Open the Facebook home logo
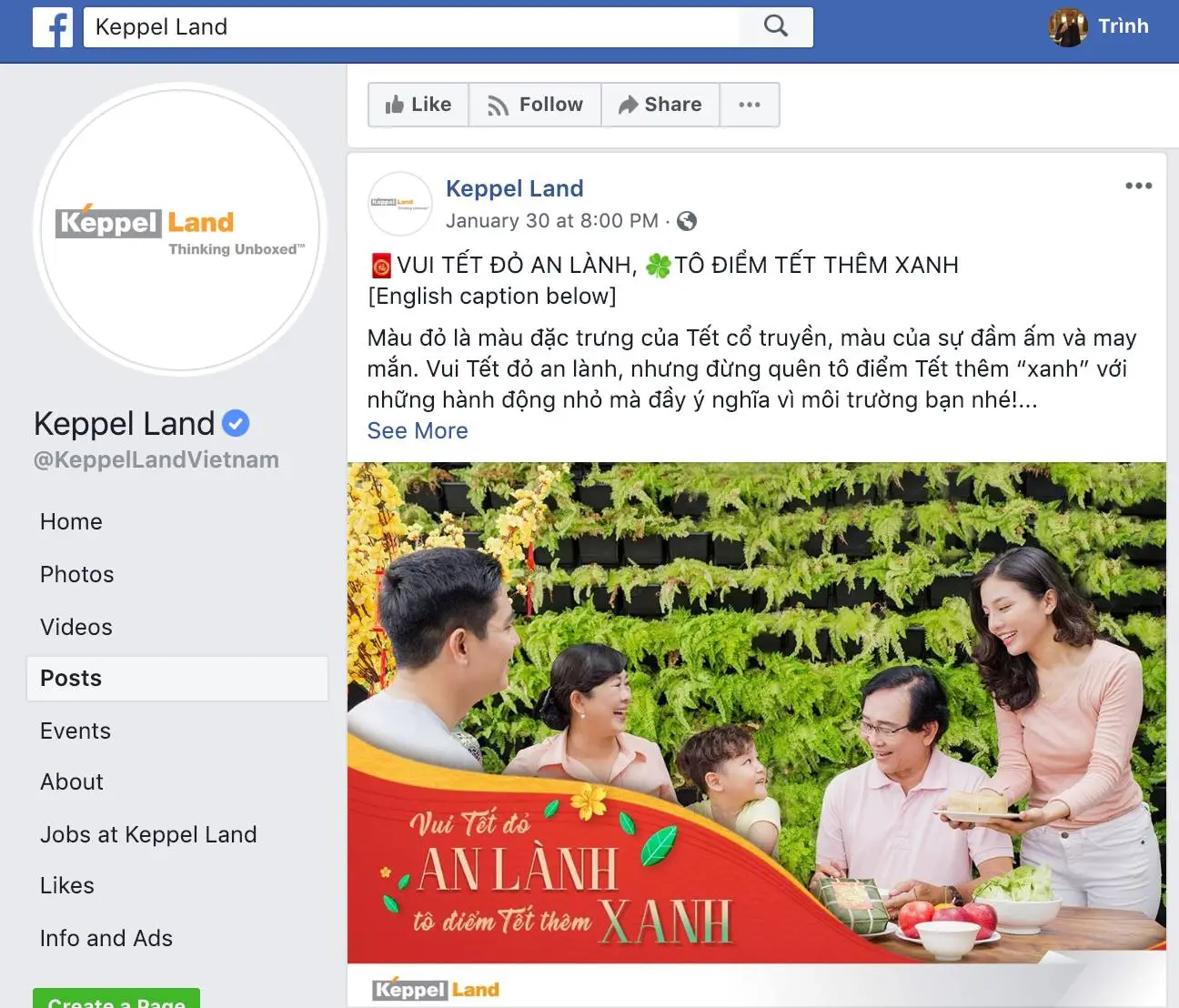Screen dimensions: 1179x1008 point(53,27)
